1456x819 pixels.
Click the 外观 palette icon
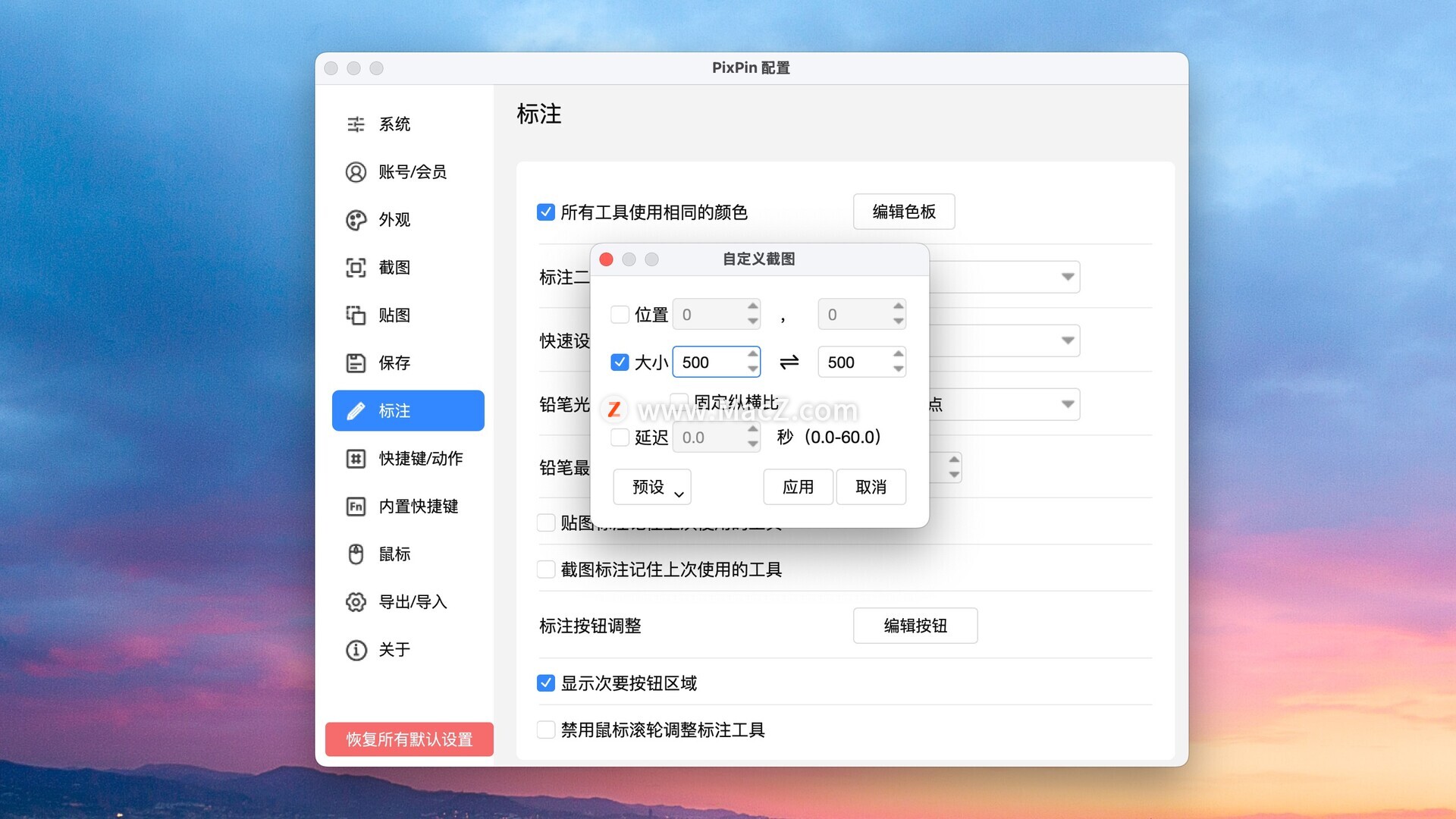(x=356, y=220)
